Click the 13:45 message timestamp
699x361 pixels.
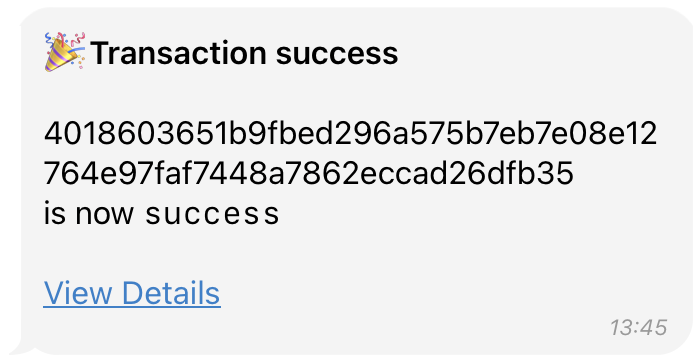(638, 328)
